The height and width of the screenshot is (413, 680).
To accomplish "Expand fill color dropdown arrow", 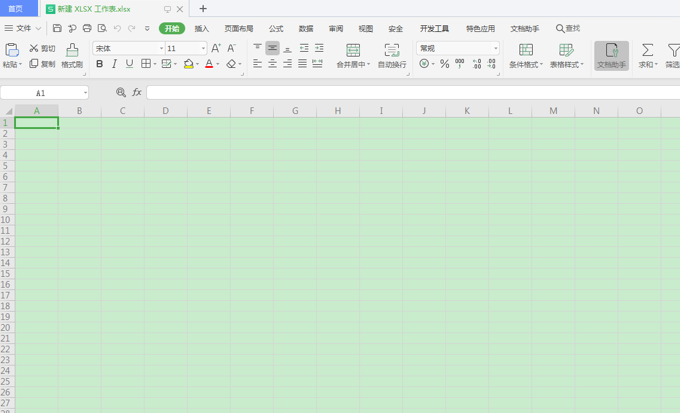I will point(197,64).
